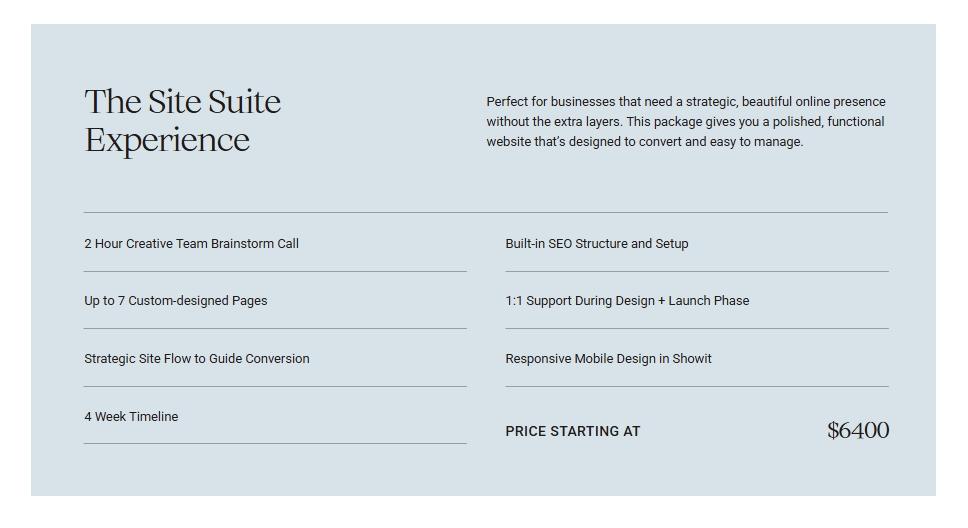Click the word "Timeline" in the feature list
This screenshot has height=528, width=968.
coord(153,417)
